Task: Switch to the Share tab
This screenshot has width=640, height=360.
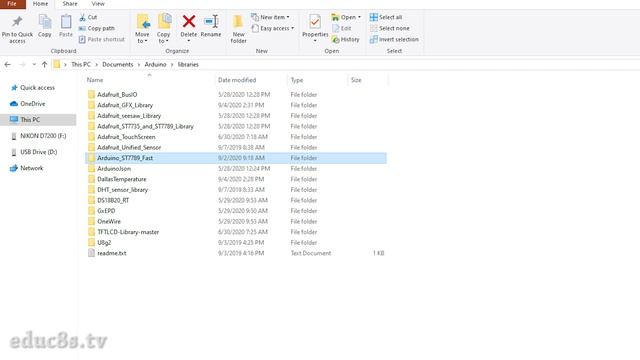Action: click(x=70, y=4)
